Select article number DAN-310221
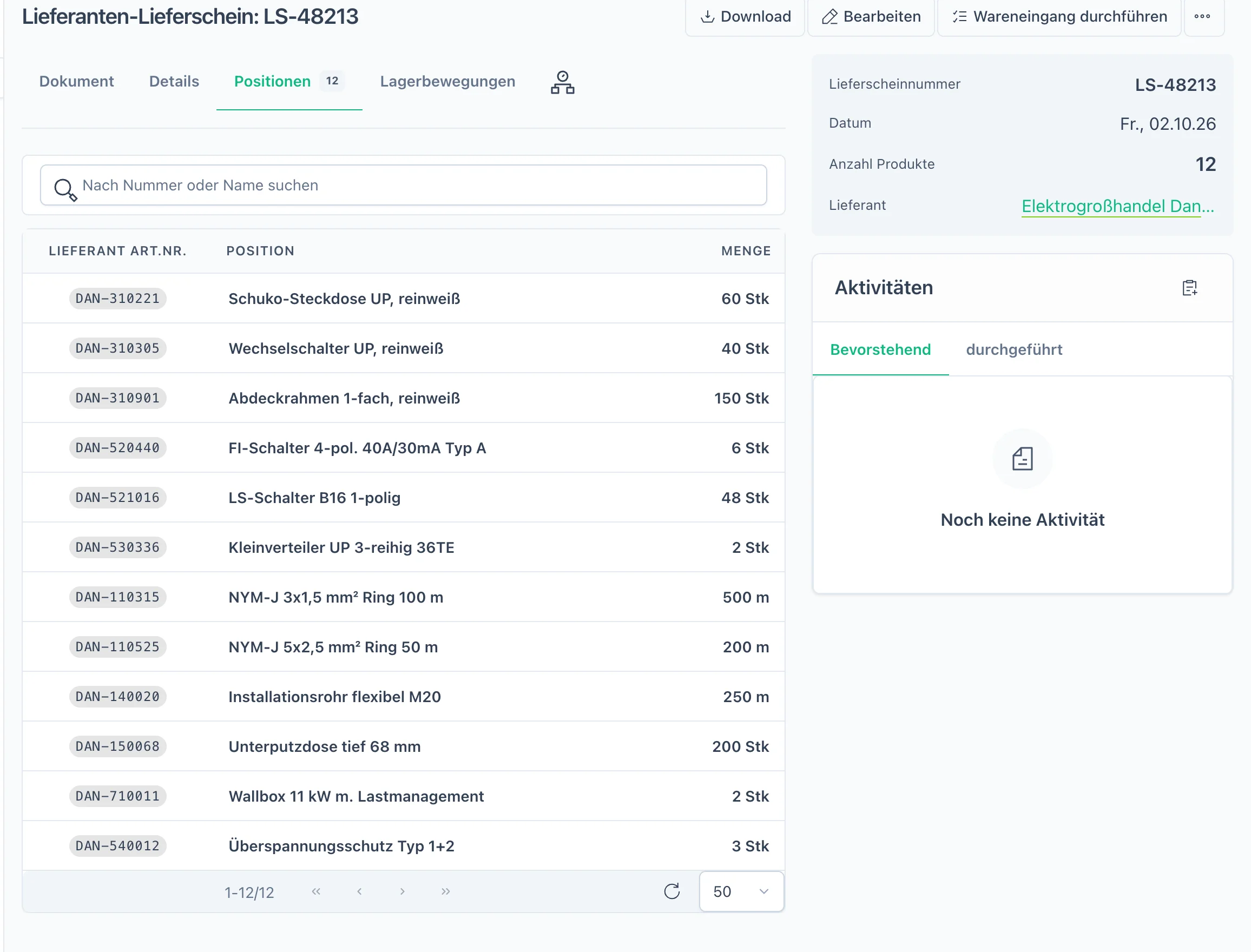The image size is (1251, 952). pyautogui.click(x=118, y=299)
